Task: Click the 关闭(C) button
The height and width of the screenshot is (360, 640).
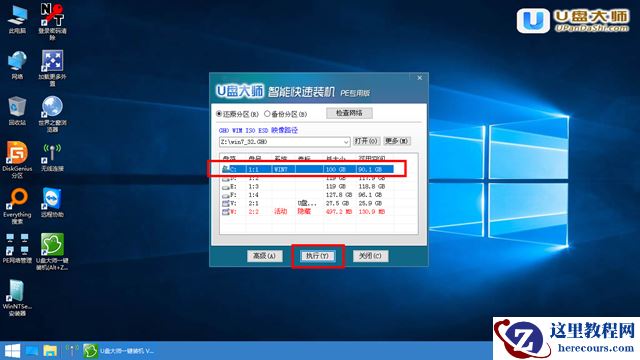Action: point(370,256)
